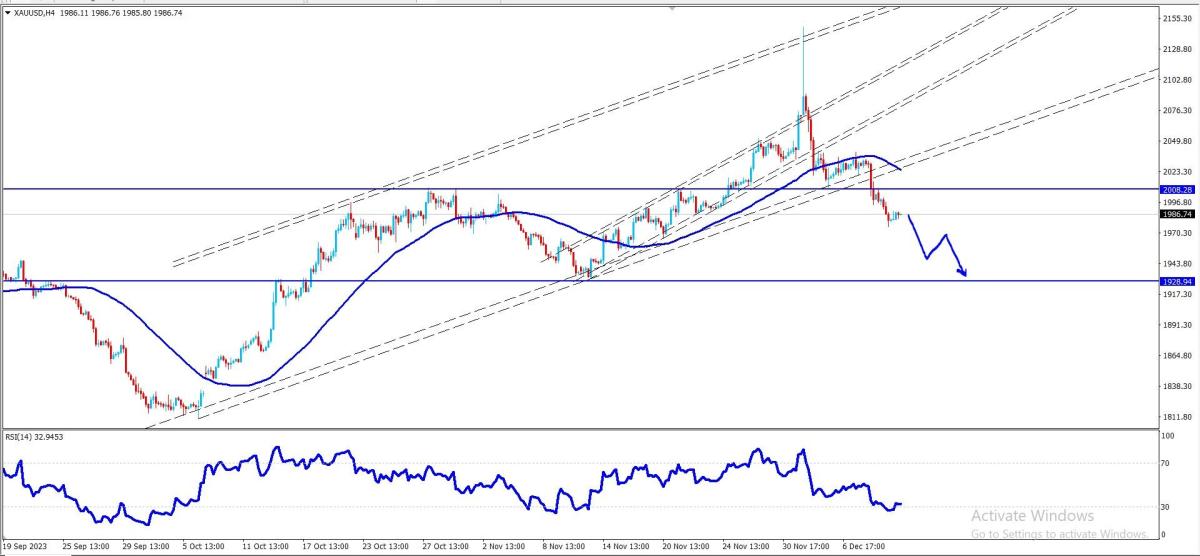Screen dimensions: 1200x556
Task: Click the 17 Oct 13:00 time label
Action: (x=327, y=548)
